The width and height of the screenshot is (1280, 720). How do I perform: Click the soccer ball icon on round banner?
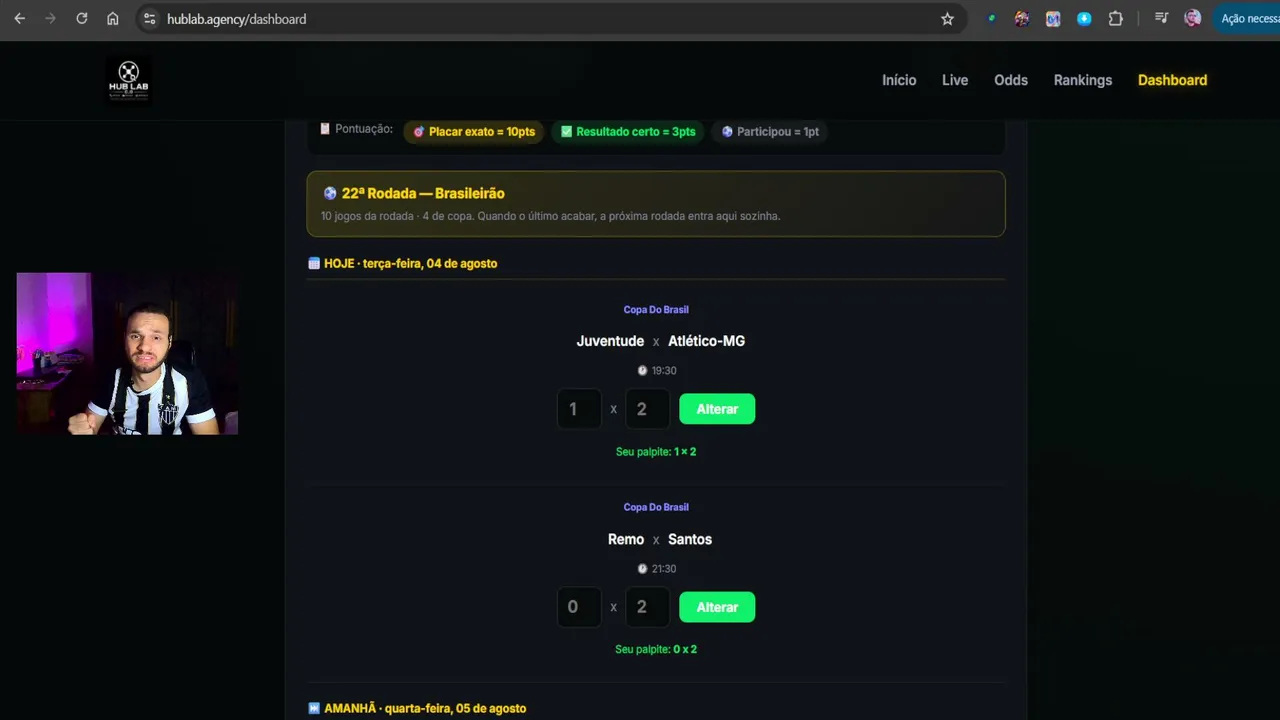coord(330,193)
